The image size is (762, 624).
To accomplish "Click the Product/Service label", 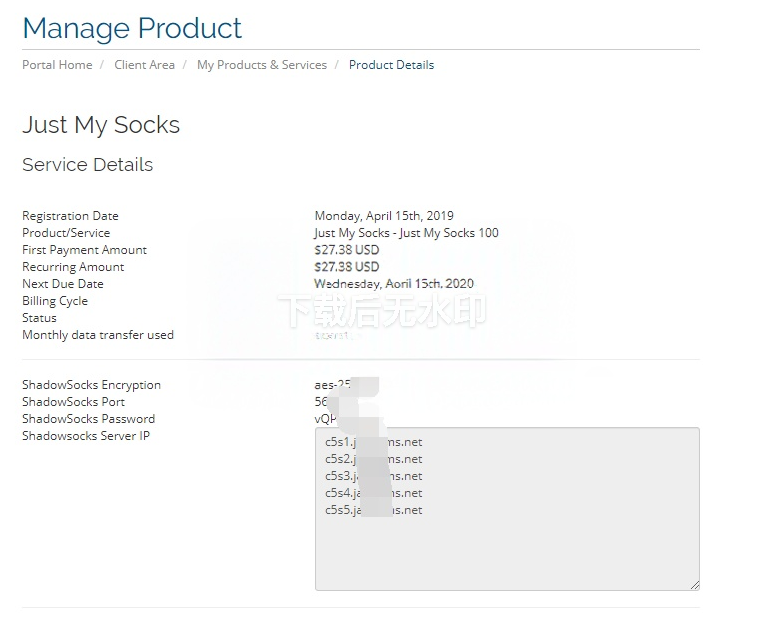I will pos(66,233).
